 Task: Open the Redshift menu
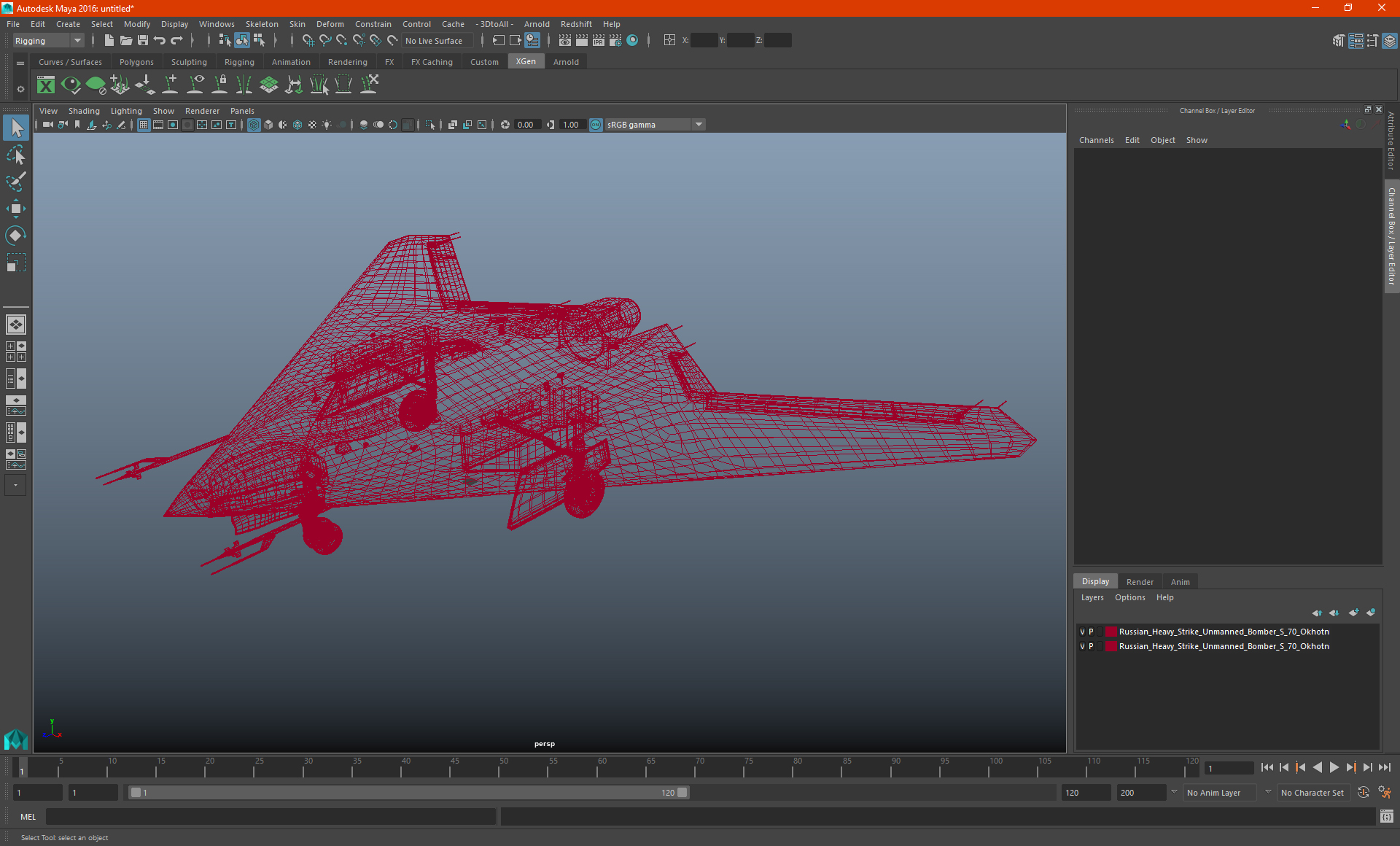(576, 24)
